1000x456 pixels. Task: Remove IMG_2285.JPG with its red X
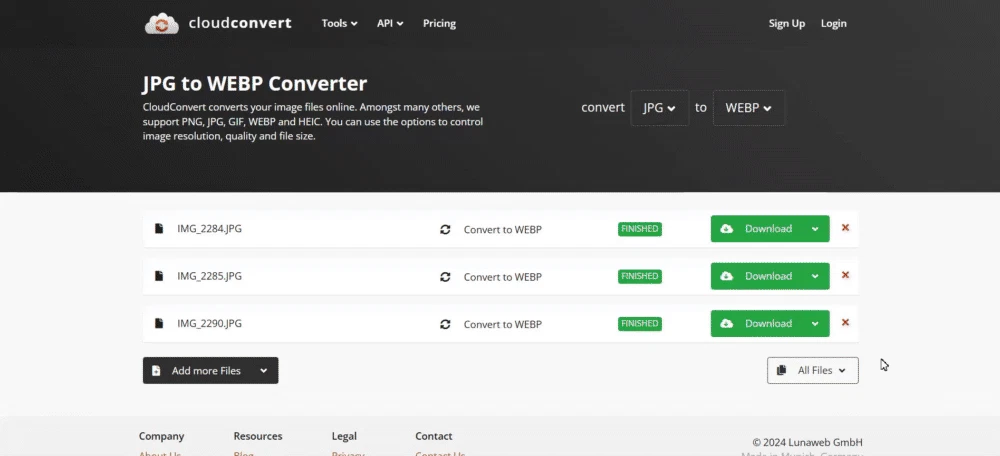click(x=845, y=275)
